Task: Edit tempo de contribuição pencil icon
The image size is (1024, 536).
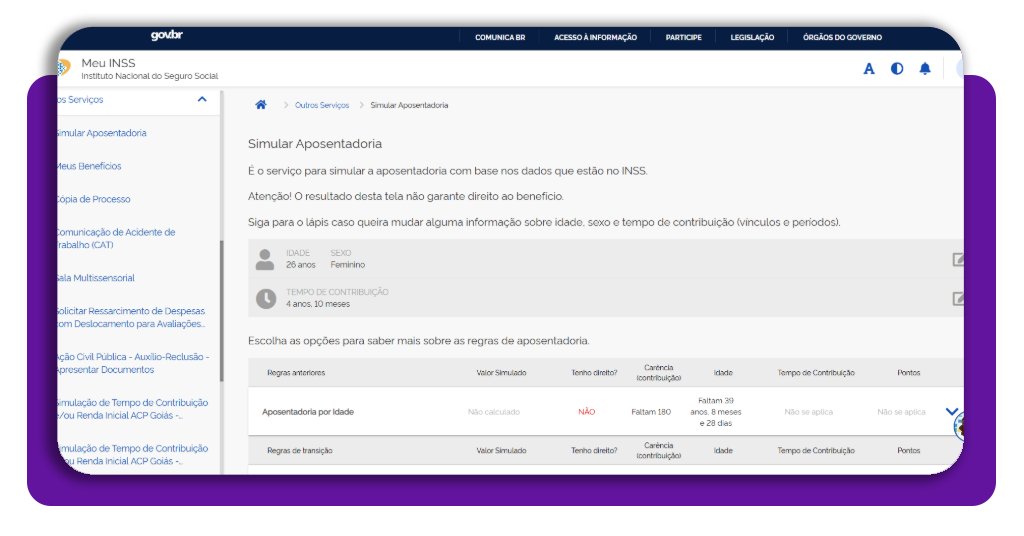Action: coord(957,299)
